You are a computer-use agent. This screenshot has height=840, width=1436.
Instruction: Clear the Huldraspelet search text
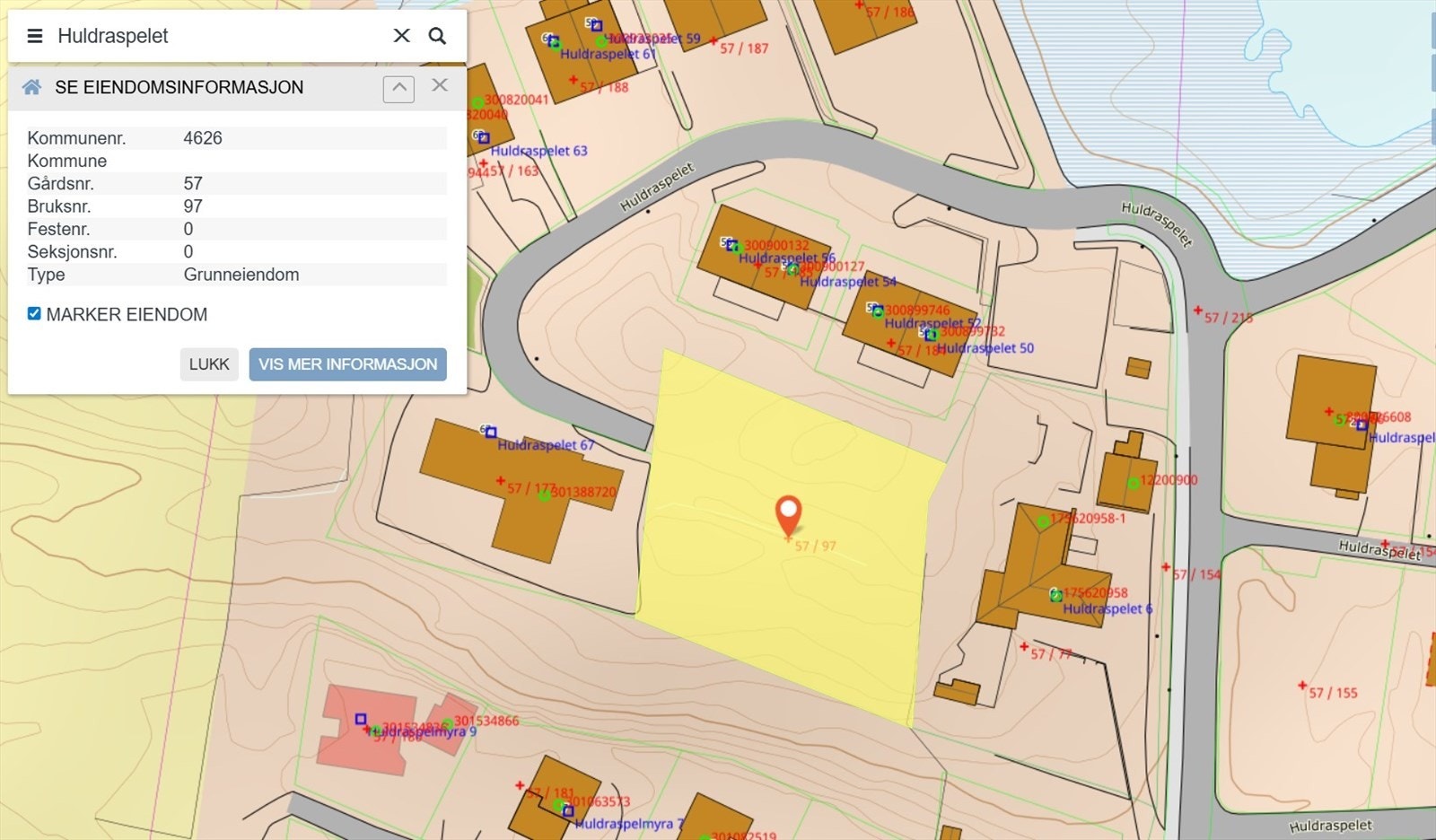click(402, 36)
